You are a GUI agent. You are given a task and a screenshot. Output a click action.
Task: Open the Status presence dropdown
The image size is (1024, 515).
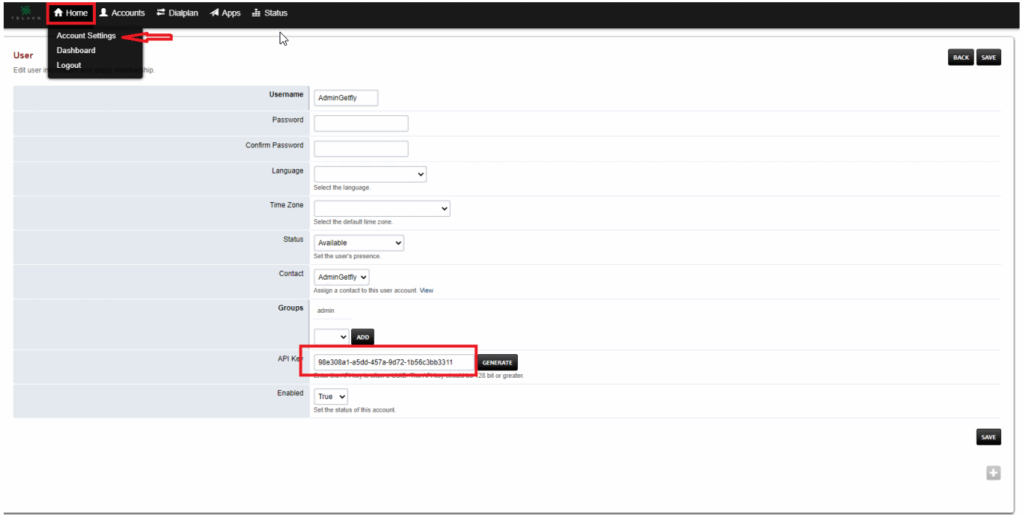point(359,243)
